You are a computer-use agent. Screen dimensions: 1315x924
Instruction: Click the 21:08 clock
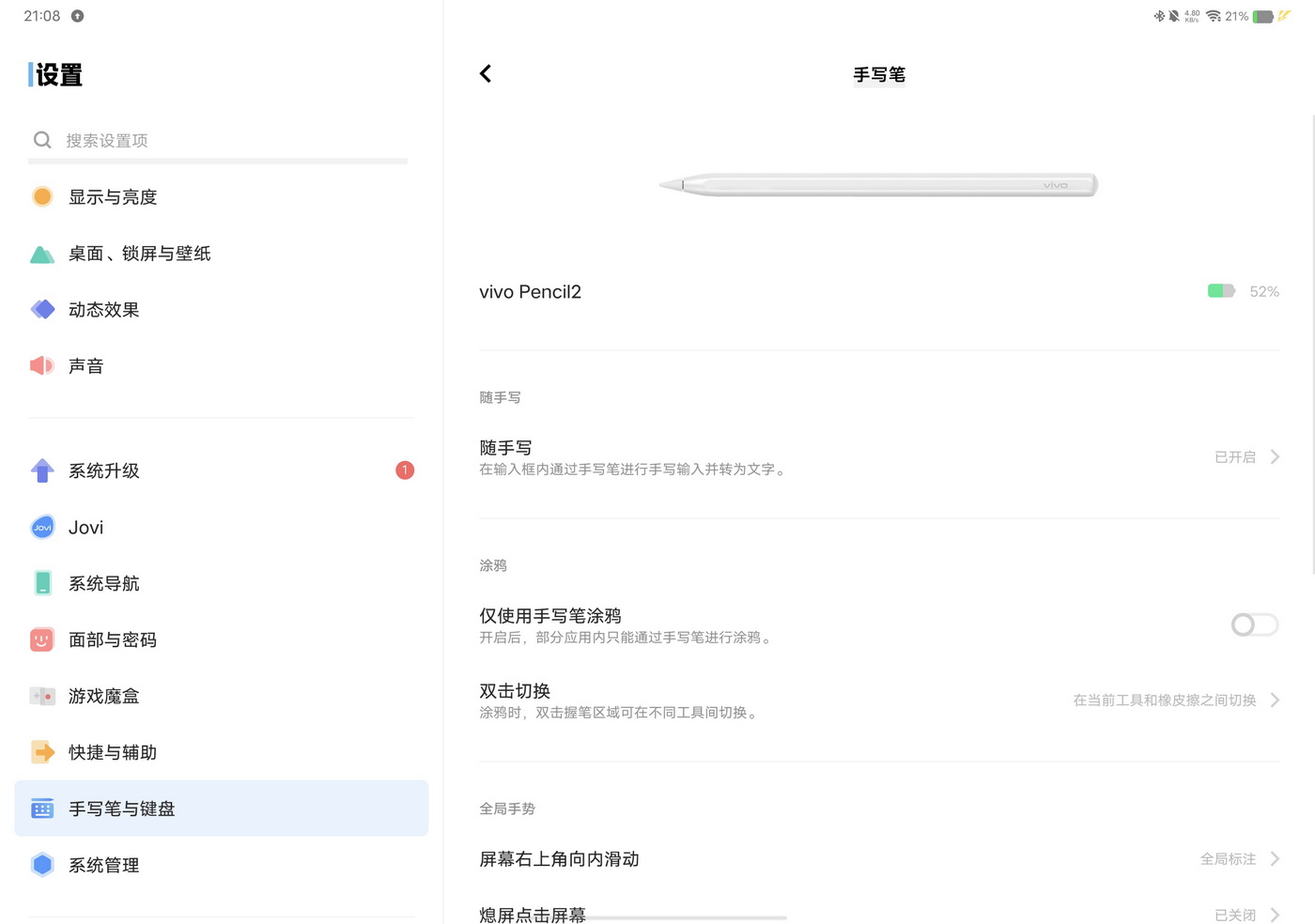pyautogui.click(x=42, y=16)
